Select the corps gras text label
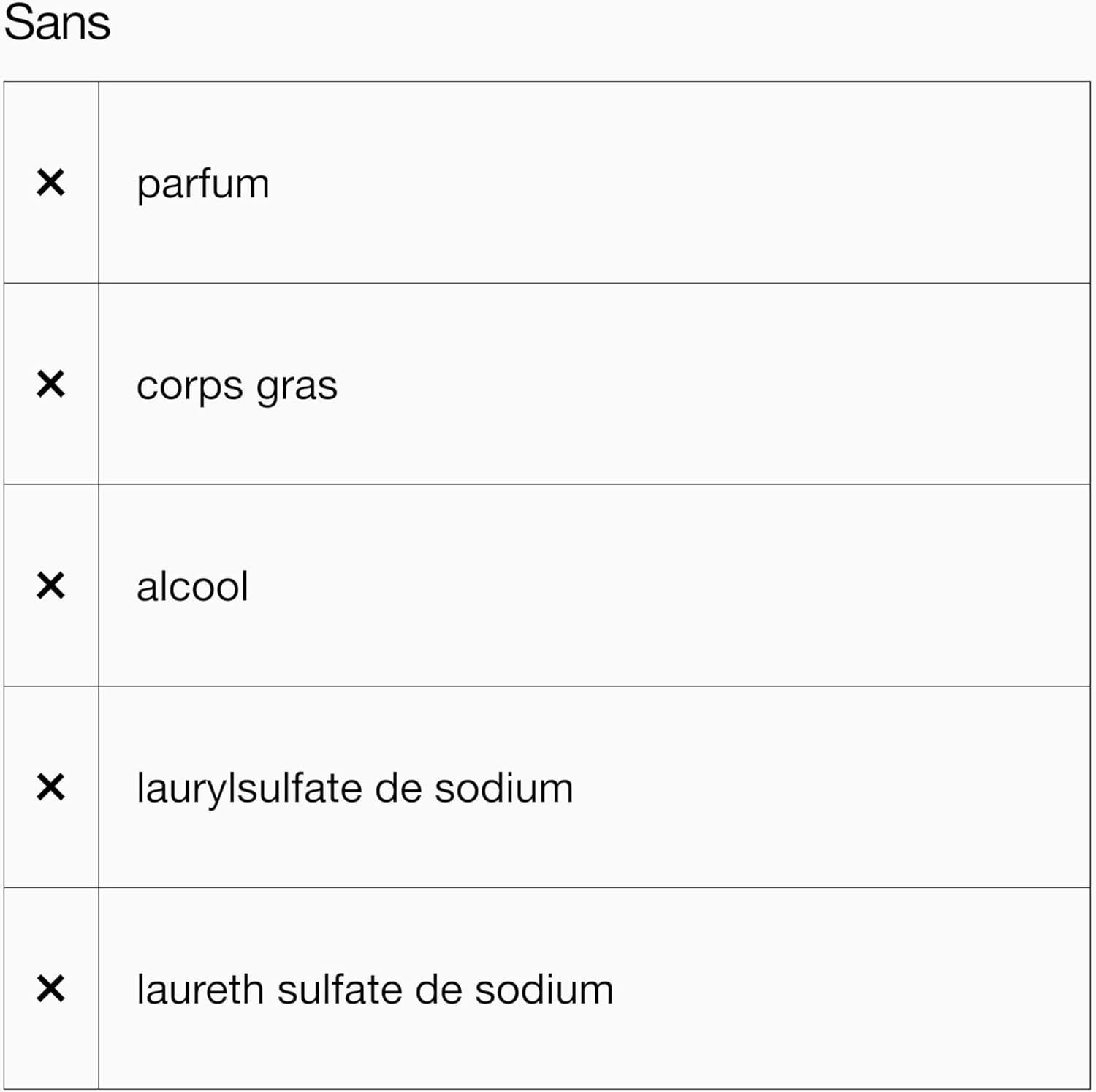 tap(237, 386)
